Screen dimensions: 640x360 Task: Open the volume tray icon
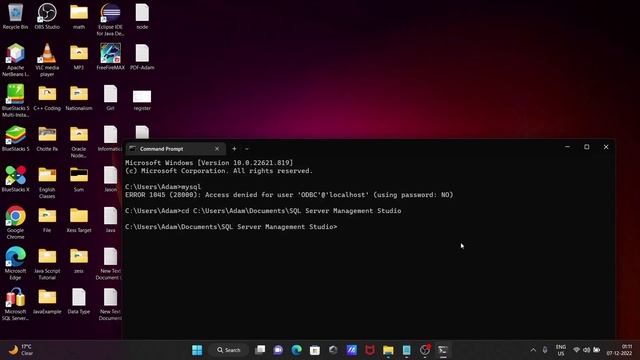[587, 350]
